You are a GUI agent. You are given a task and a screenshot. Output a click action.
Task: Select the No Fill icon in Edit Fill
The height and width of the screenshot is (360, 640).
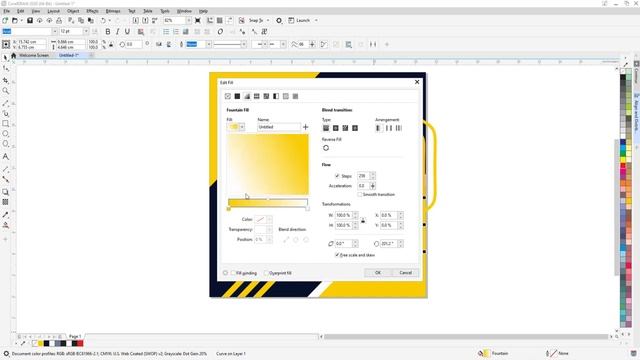228,96
